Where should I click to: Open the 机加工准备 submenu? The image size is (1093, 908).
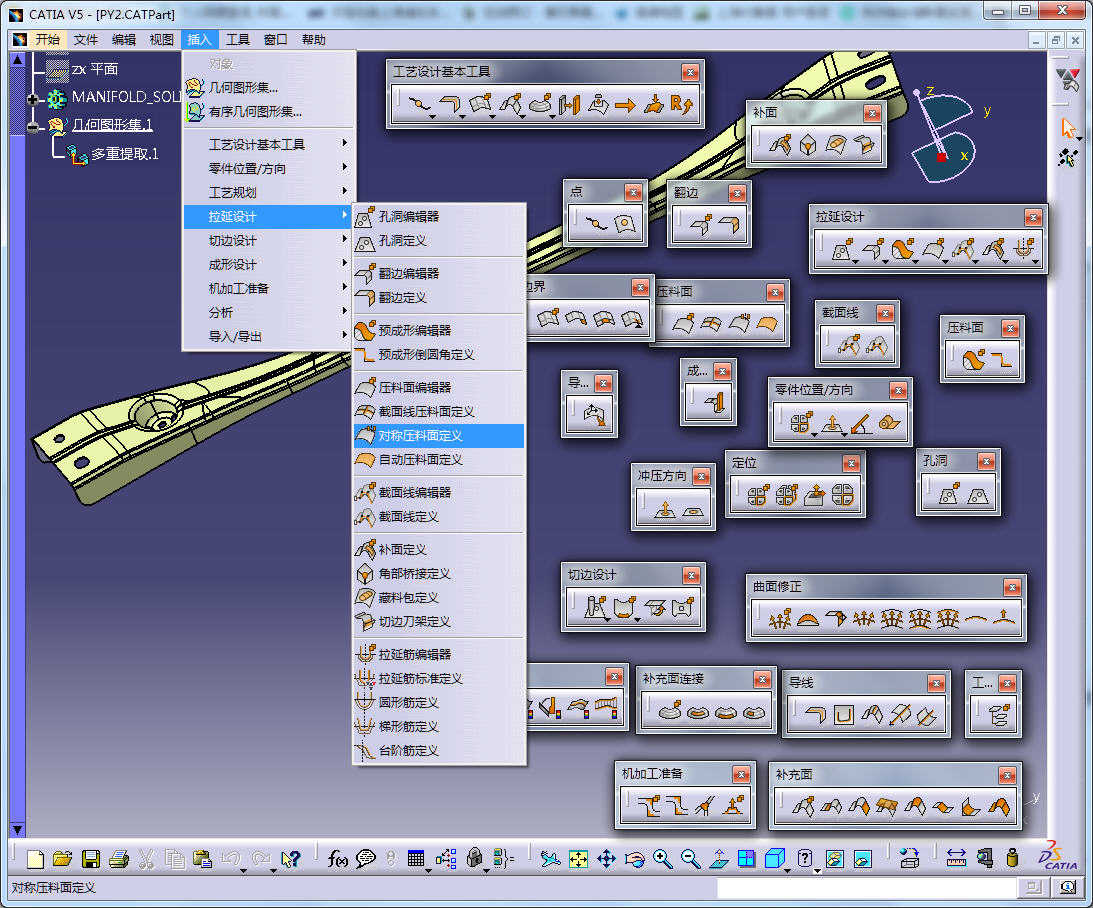[x=269, y=288]
